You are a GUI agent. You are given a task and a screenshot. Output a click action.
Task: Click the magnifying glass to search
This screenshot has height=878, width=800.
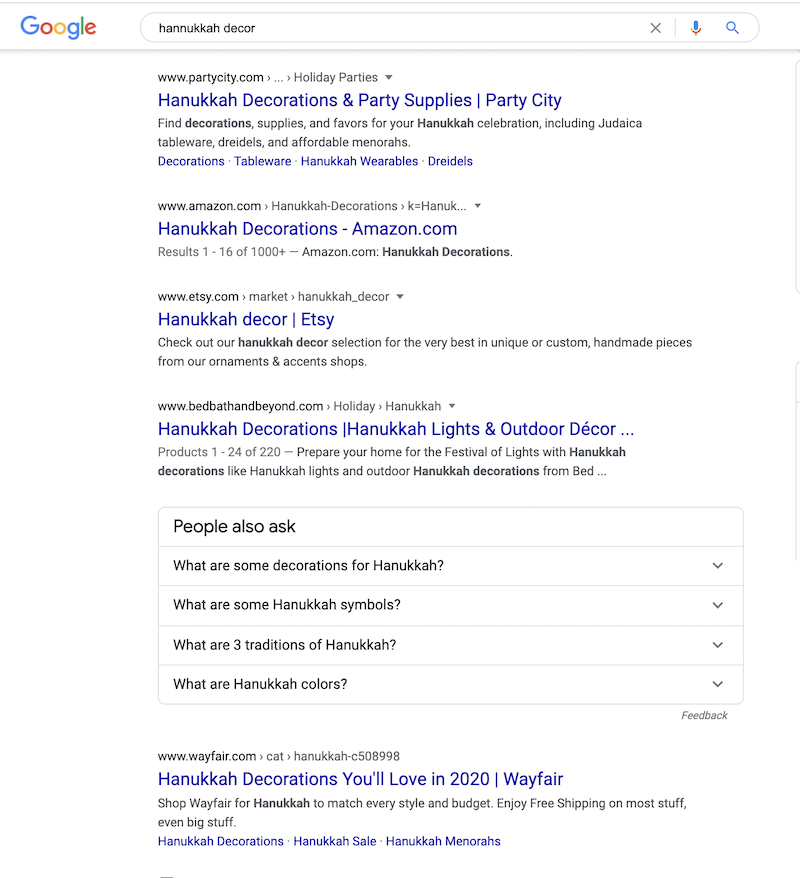(x=732, y=28)
